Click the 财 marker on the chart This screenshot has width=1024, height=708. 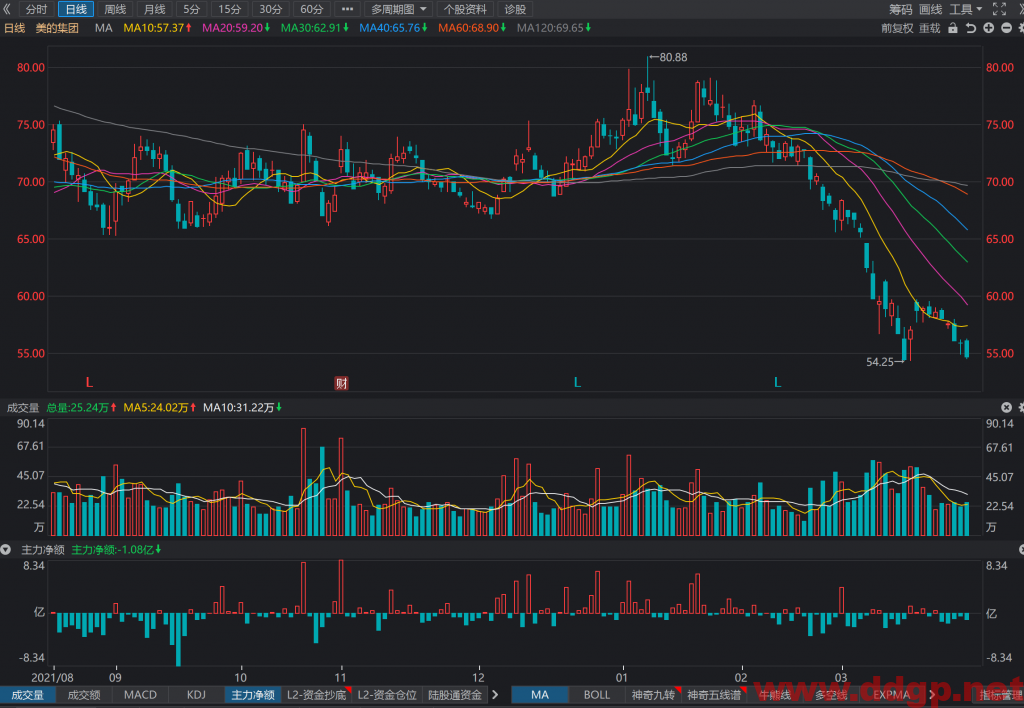341,383
